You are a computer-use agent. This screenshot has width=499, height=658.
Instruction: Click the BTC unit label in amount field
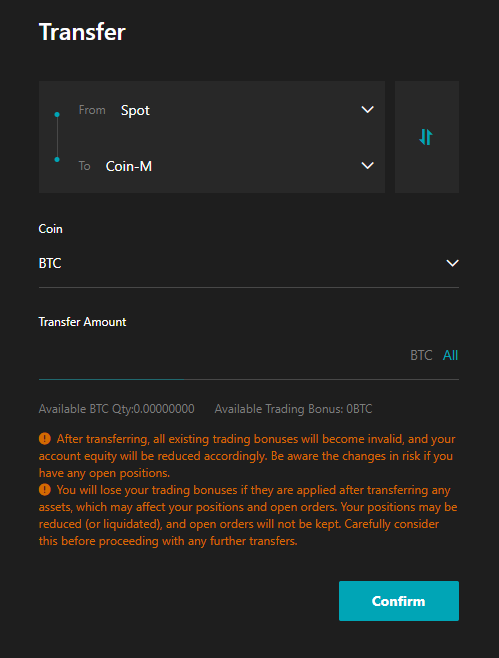point(421,355)
